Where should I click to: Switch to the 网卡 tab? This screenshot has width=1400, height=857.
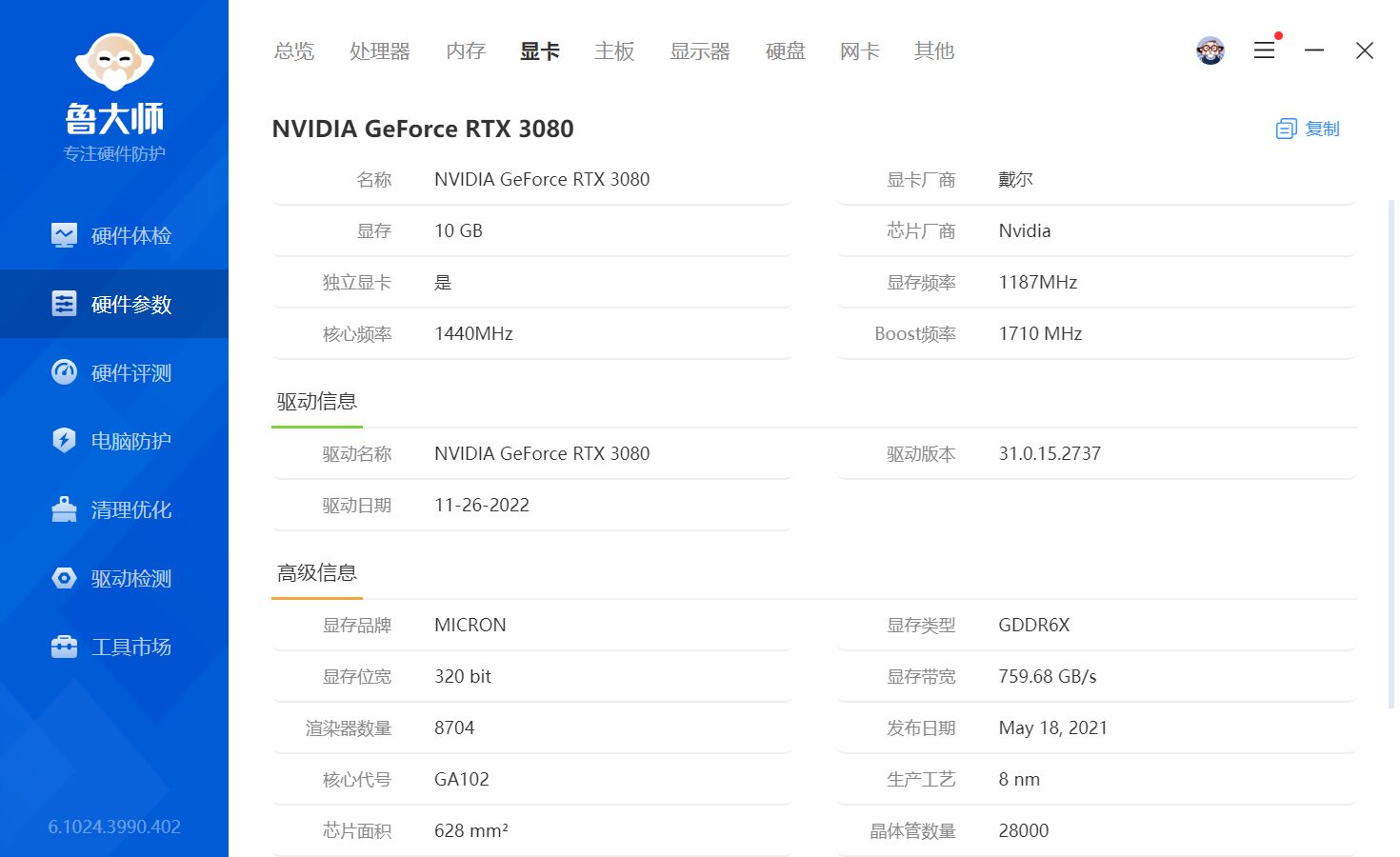tap(860, 50)
